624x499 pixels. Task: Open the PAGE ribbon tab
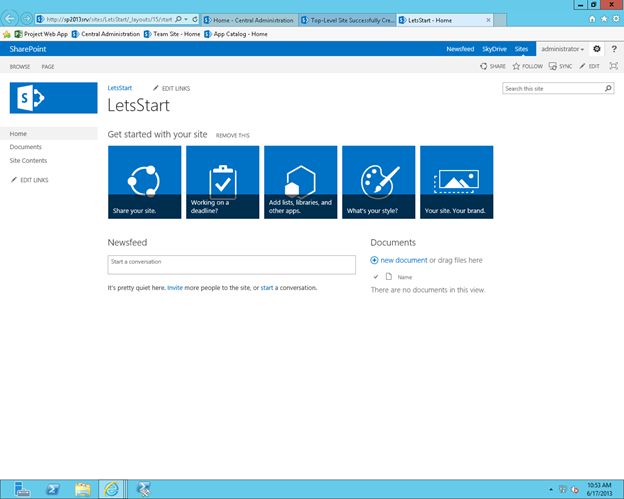point(48,66)
